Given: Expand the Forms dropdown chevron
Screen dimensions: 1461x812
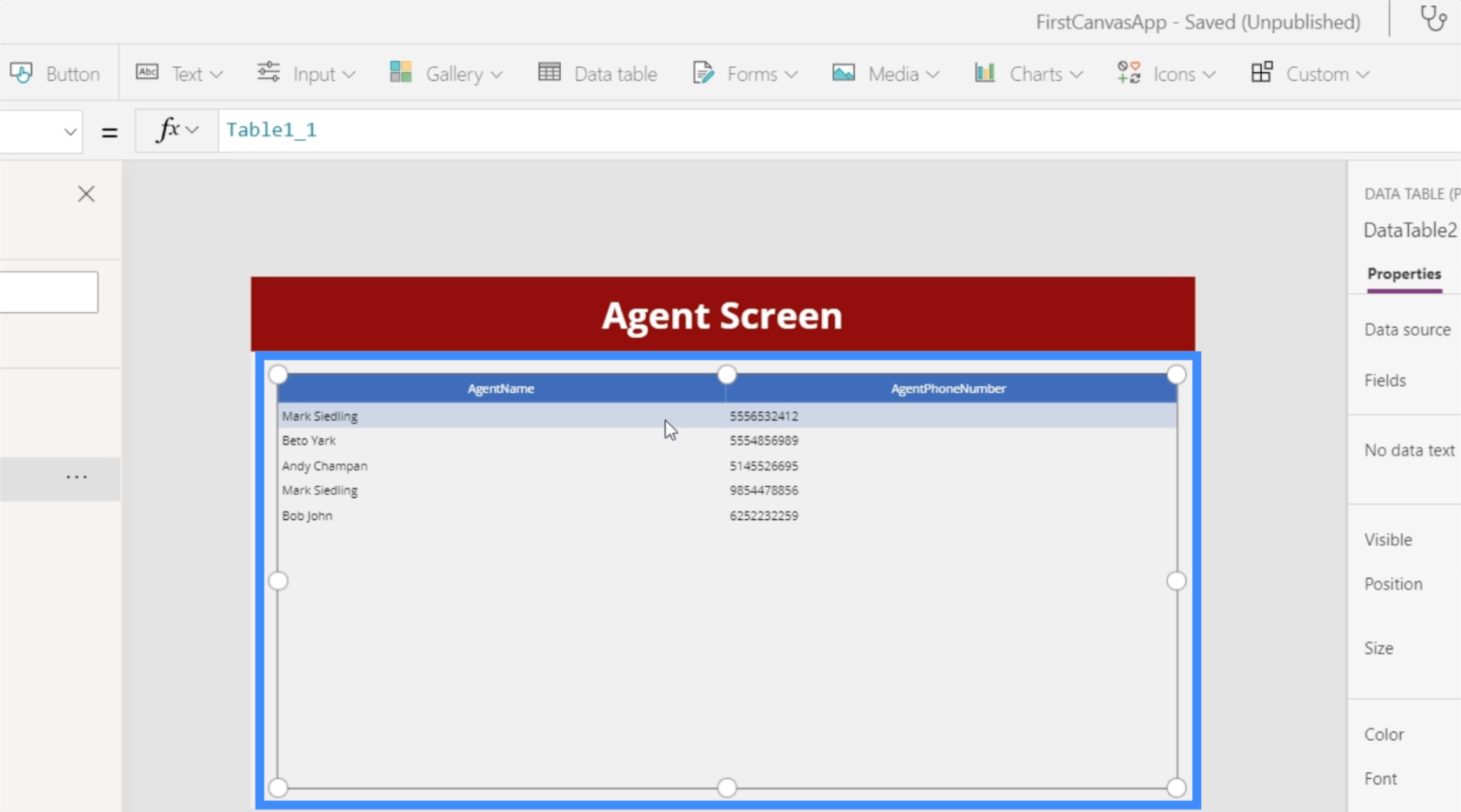Looking at the screenshot, I should (x=791, y=75).
